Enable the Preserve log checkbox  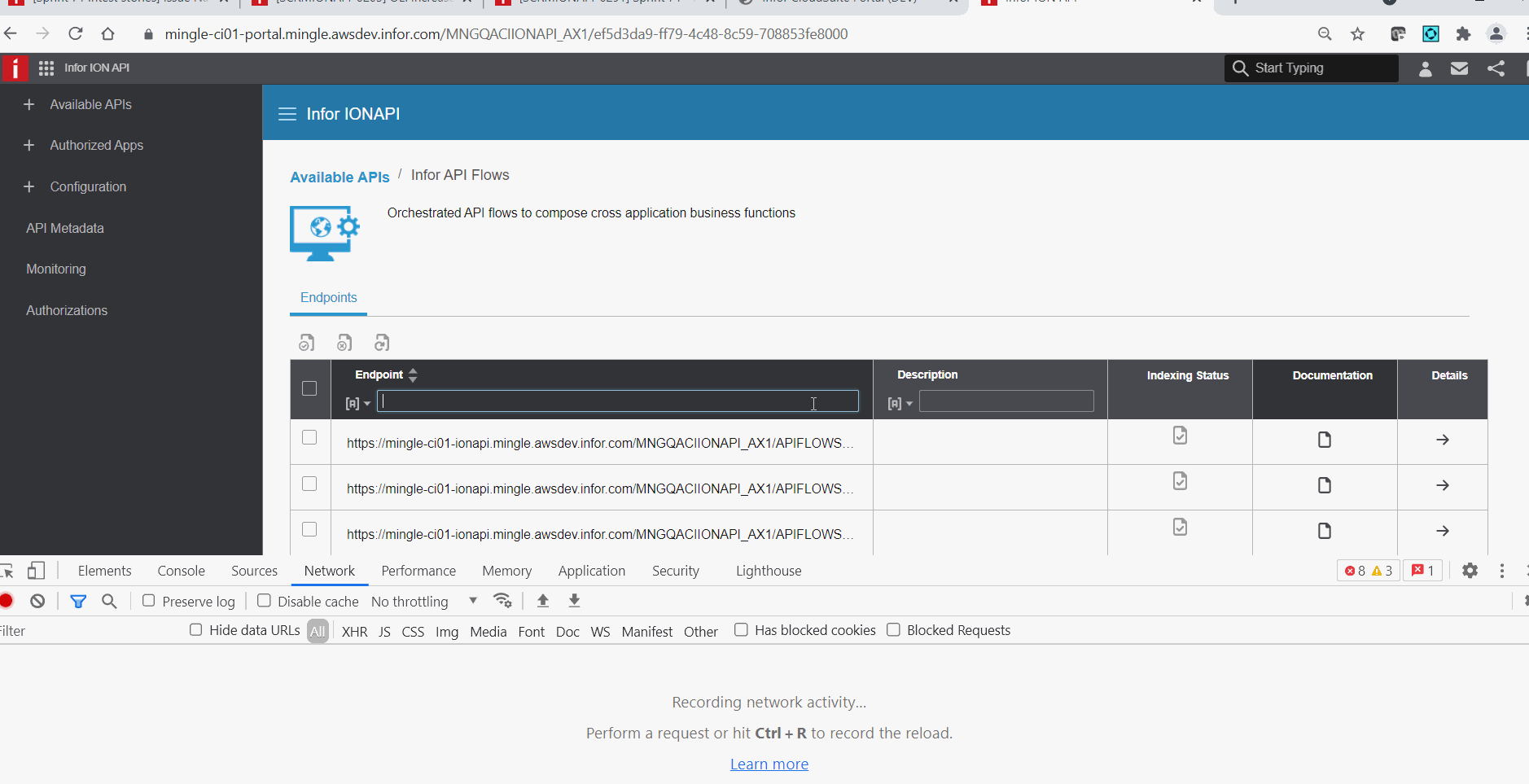pyautogui.click(x=149, y=601)
